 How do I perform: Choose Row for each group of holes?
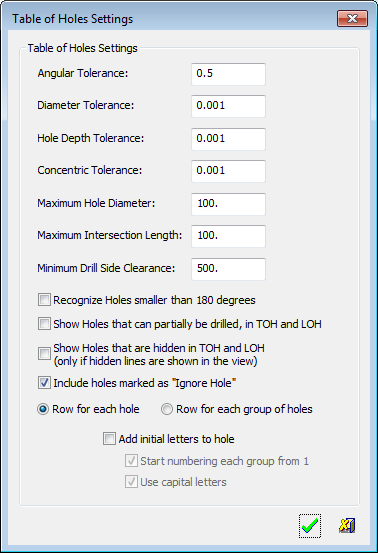point(167,409)
